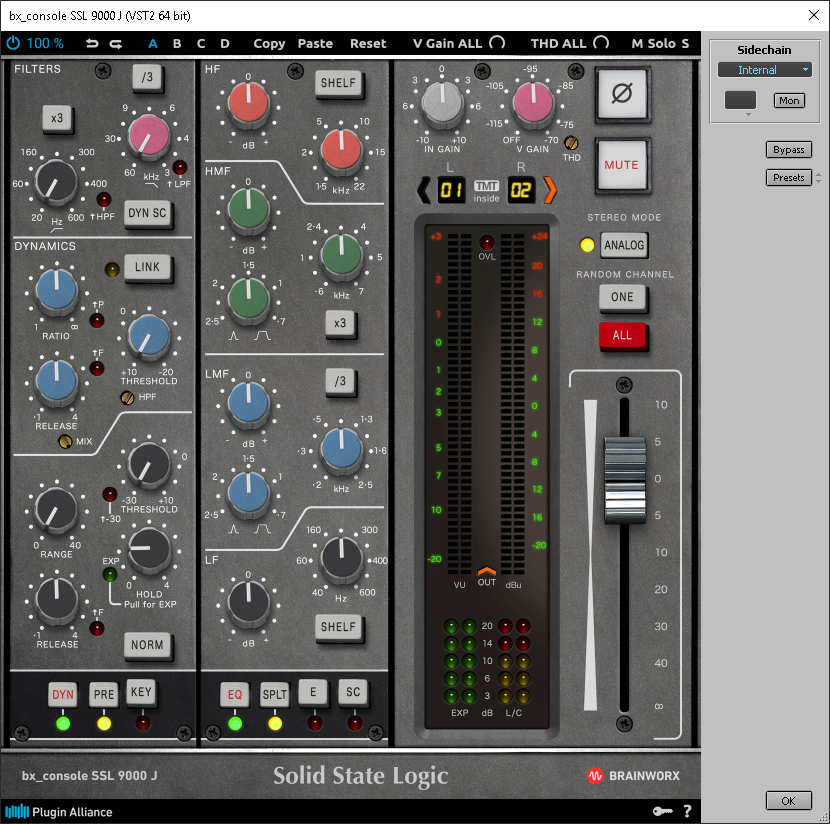This screenshot has width=830, height=824.
Task: Click the question mark help icon
Action: click(x=687, y=811)
